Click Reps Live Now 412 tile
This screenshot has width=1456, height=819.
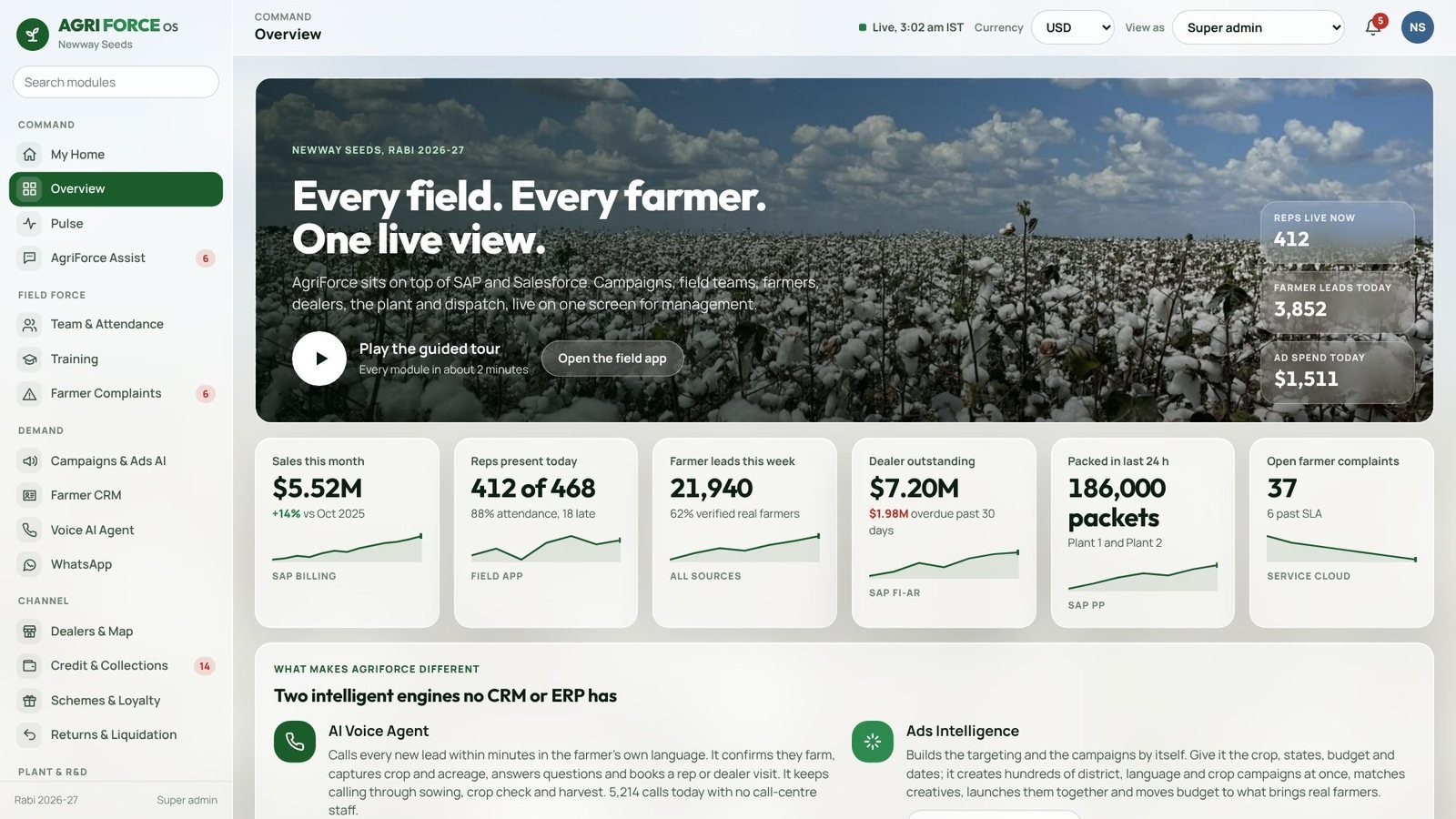(x=1337, y=233)
